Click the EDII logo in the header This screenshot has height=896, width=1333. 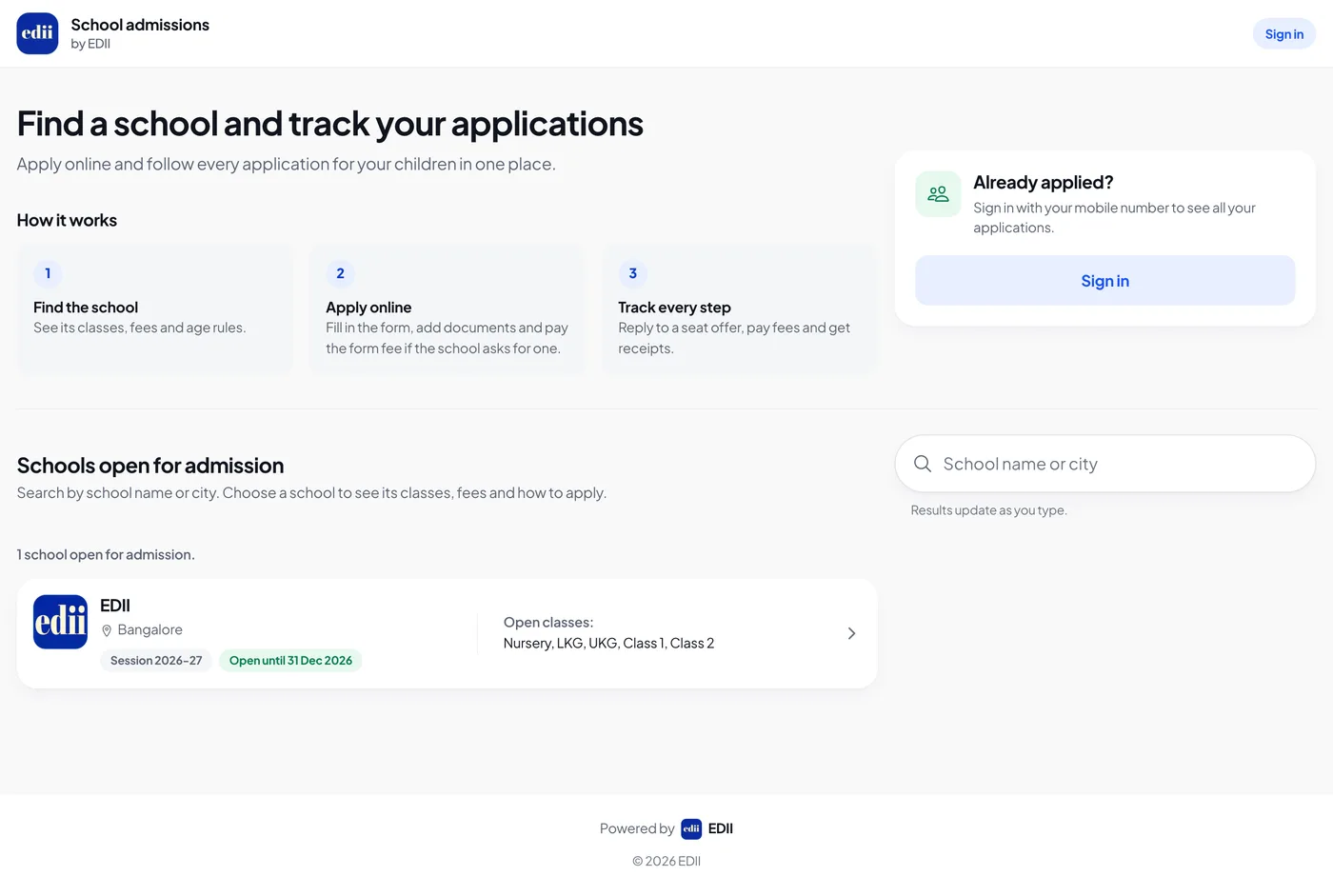point(37,33)
